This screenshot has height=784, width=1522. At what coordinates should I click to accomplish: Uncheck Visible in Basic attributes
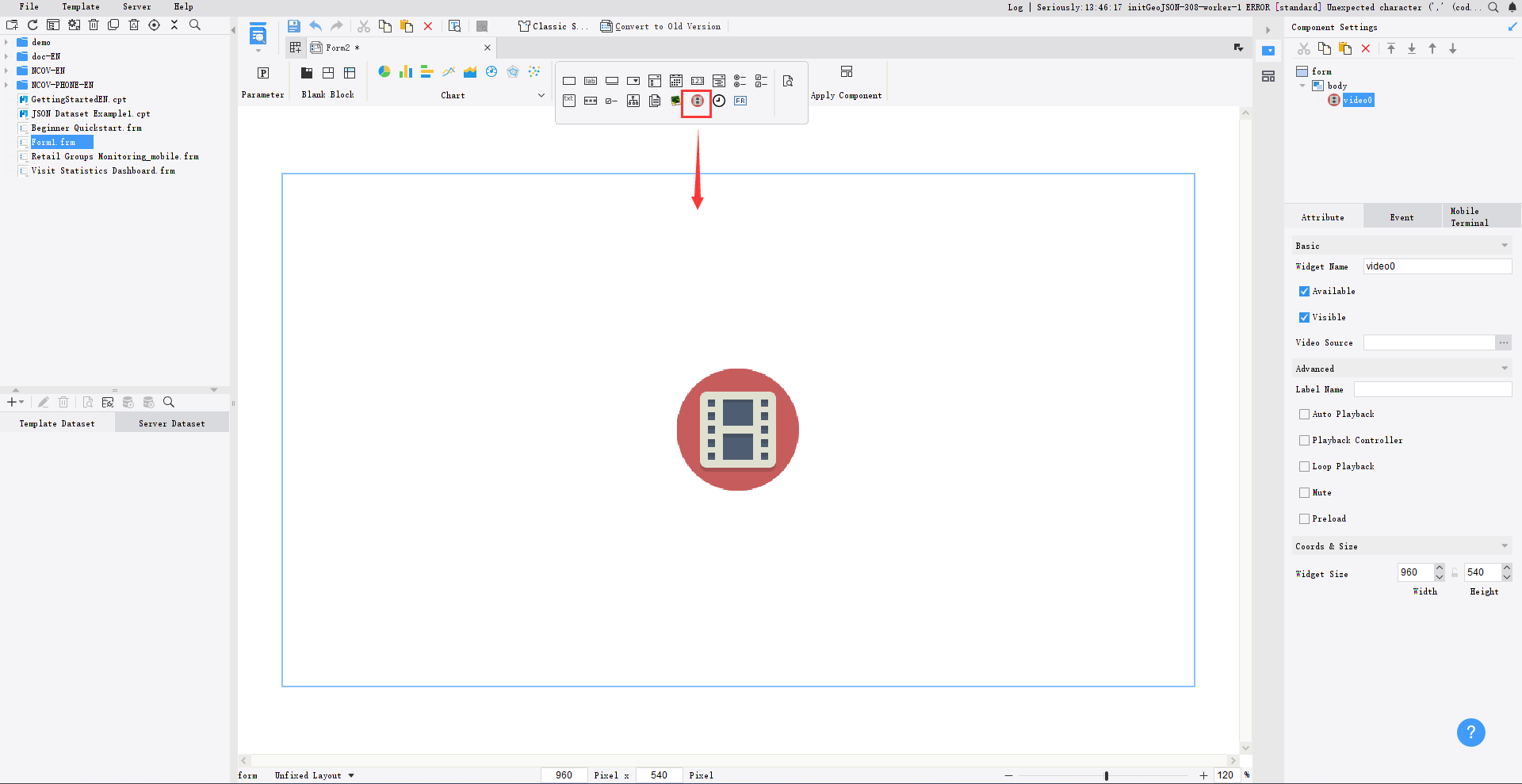coord(1304,317)
